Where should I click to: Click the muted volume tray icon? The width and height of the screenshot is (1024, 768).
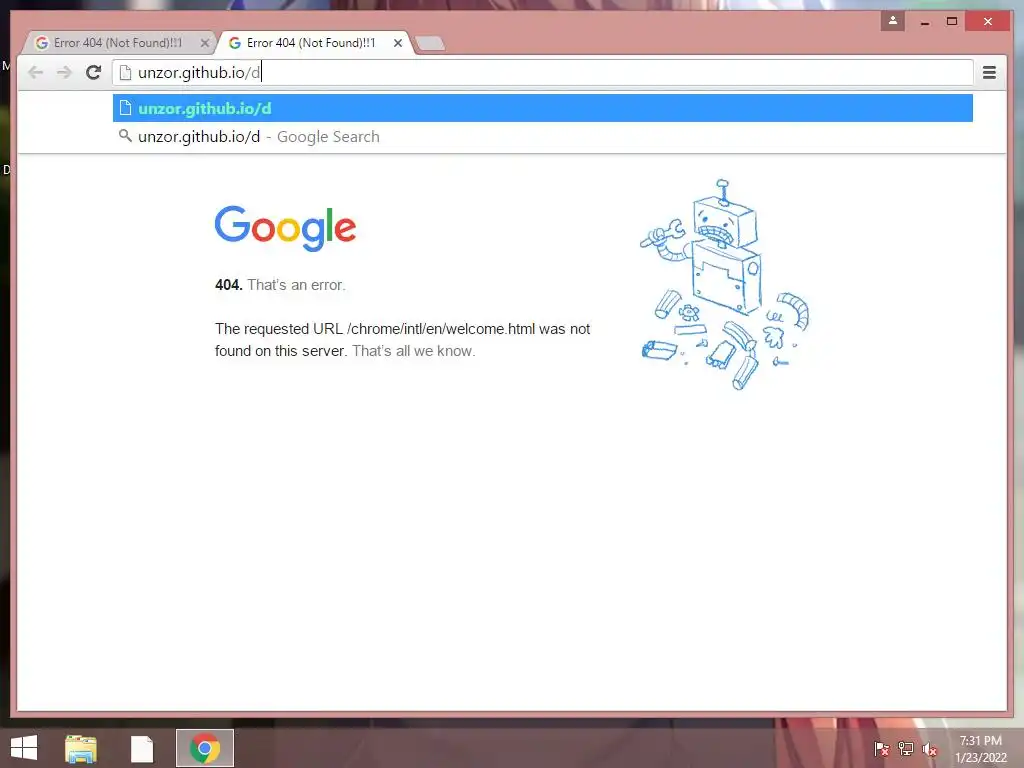(930, 749)
